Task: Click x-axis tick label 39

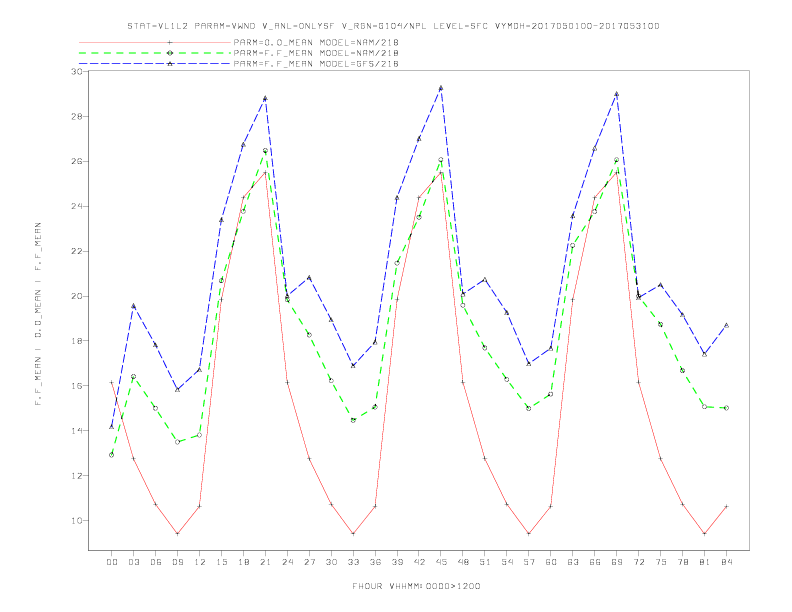Action: (397, 562)
